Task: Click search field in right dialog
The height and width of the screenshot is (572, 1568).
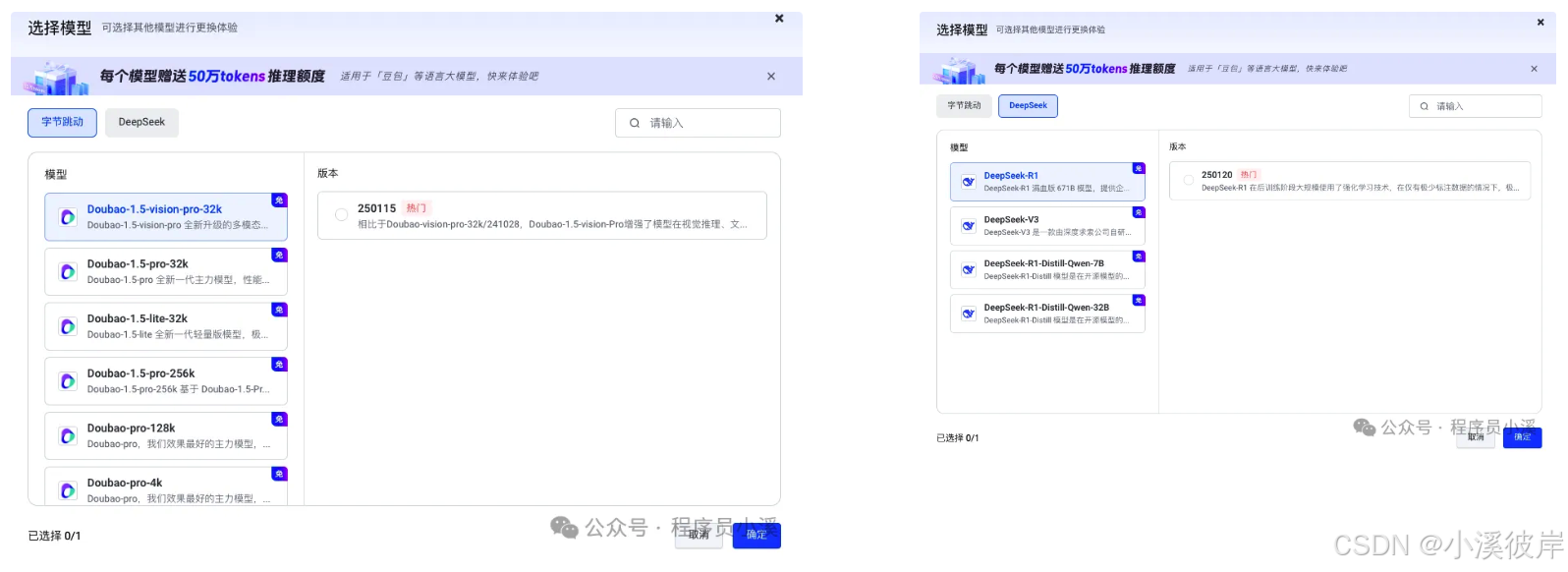Action: tap(1475, 106)
